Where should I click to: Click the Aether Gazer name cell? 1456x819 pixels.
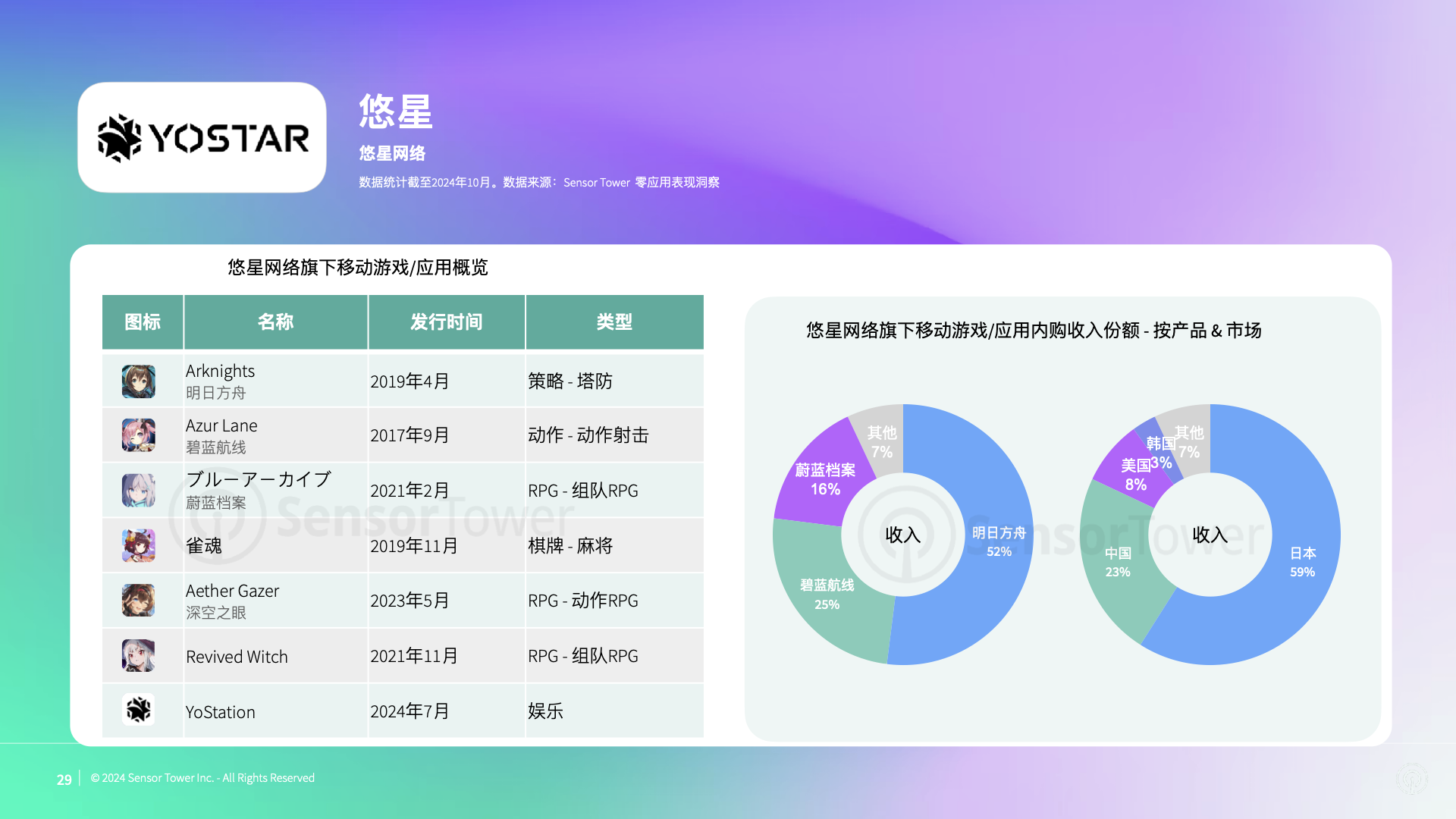(275, 601)
